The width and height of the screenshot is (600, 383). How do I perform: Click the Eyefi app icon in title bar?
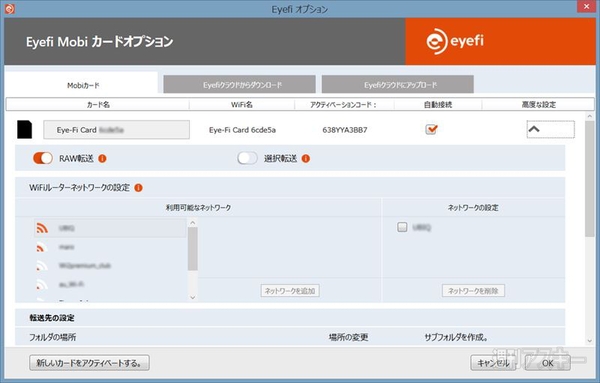point(9,8)
